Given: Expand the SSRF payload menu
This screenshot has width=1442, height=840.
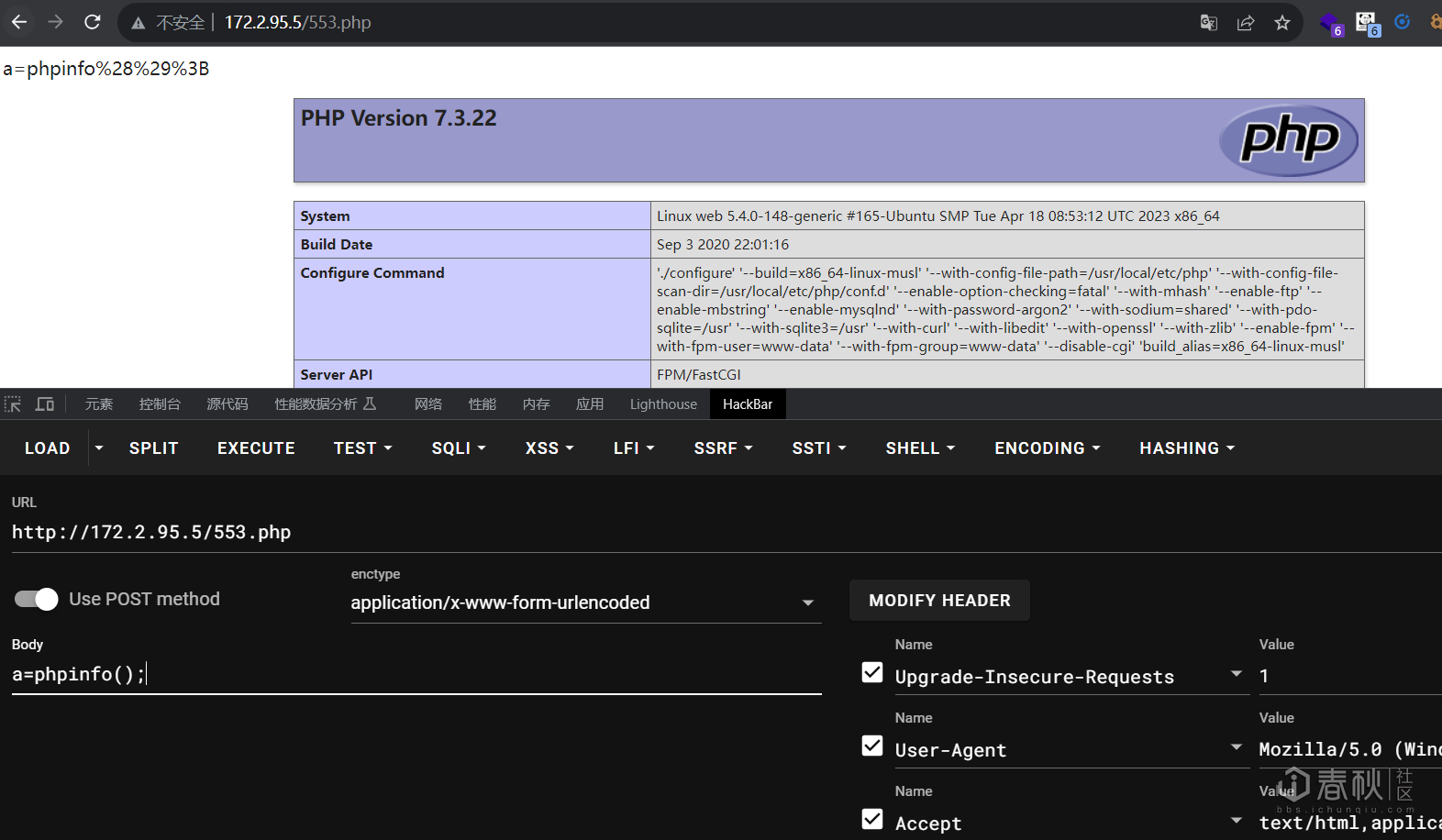Looking at the screenshot, I should click(724, 448).
